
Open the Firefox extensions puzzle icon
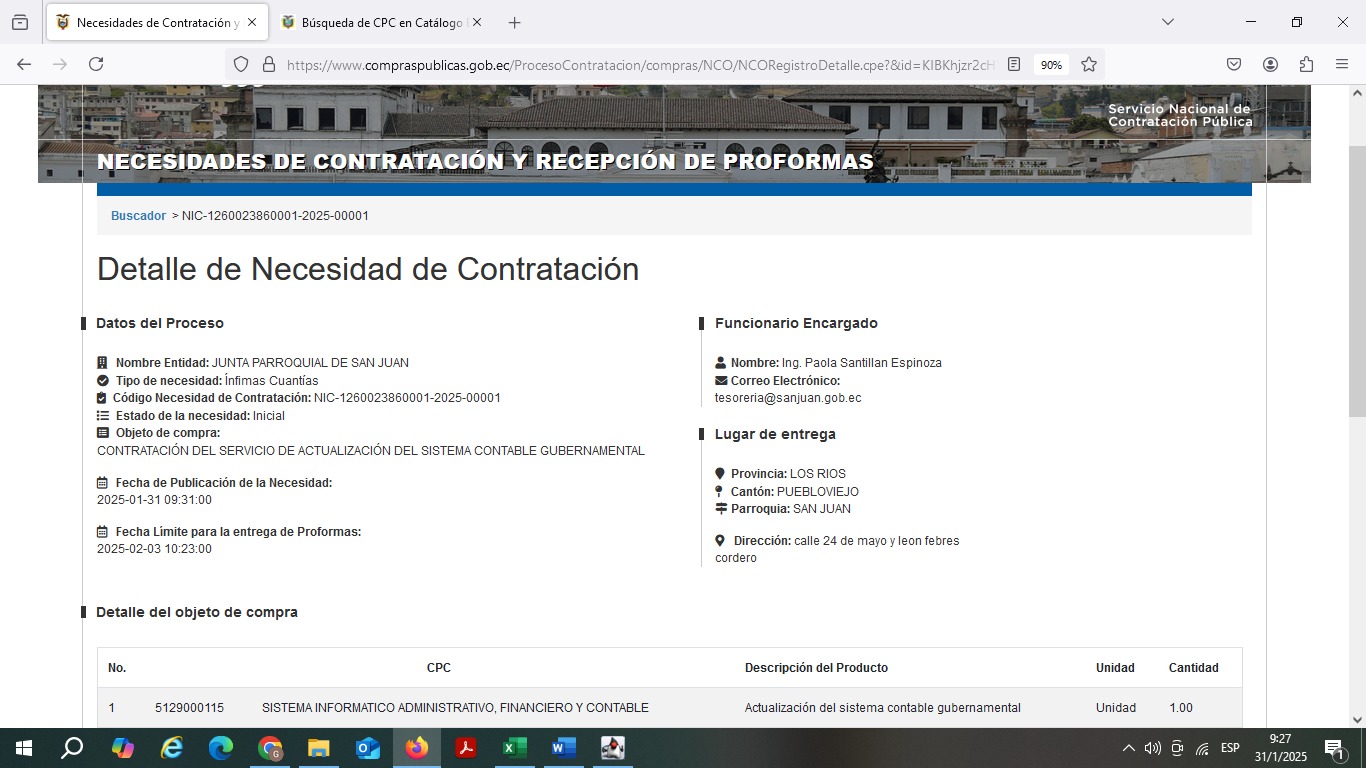[x=1306, y=64]
